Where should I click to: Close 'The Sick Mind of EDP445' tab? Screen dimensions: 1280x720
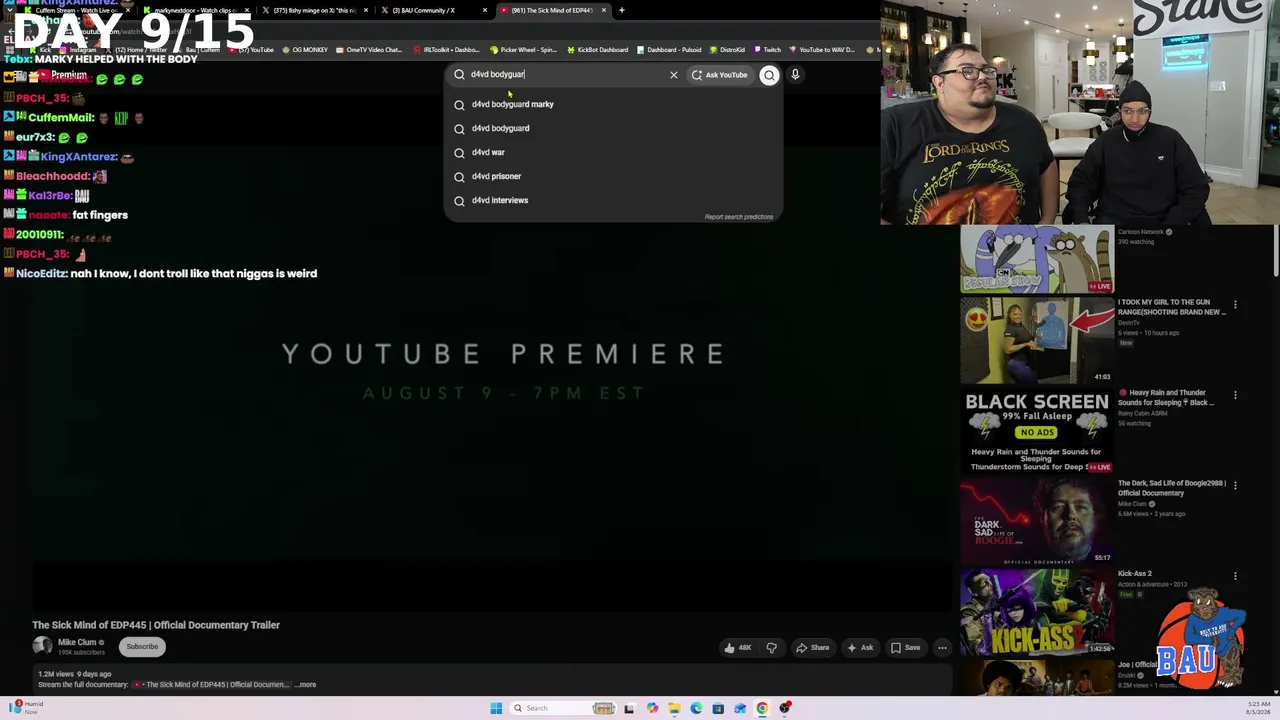tap(604, 10)
